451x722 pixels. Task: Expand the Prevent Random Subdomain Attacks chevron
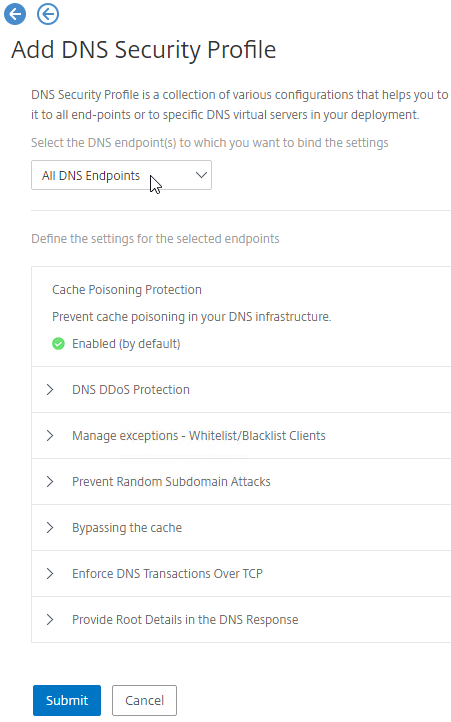coord(50,482)
